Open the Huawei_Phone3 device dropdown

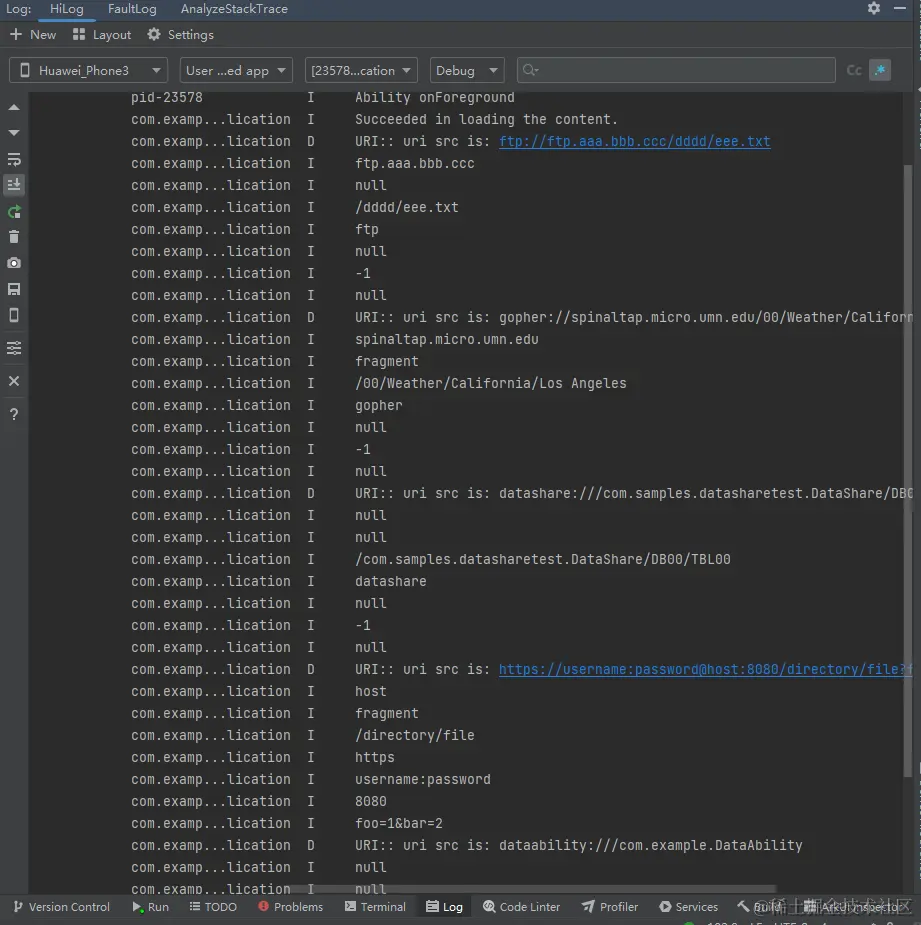click(x=89, y=70)
